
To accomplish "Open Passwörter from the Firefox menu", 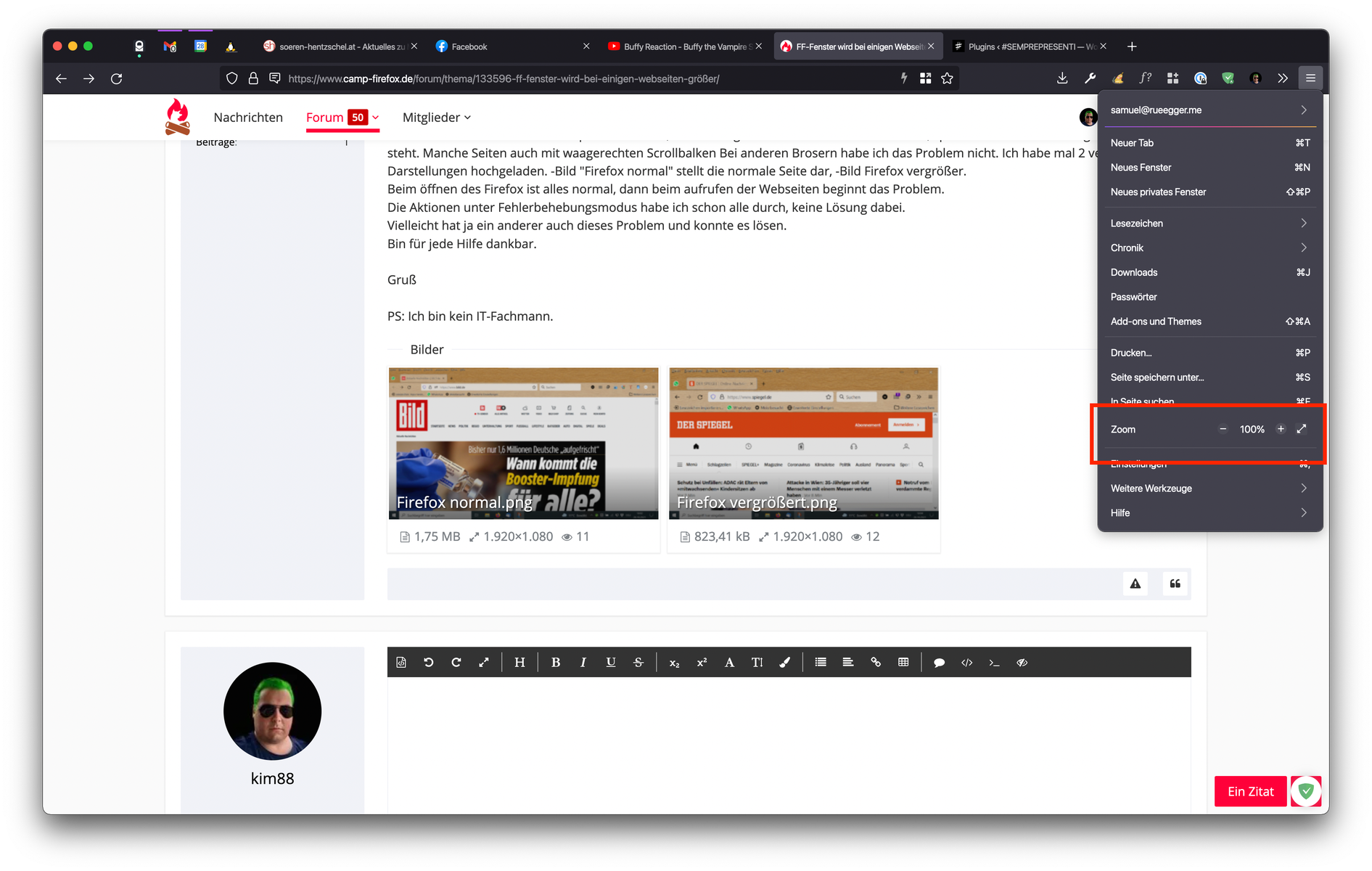I will tap(1209, 297).
